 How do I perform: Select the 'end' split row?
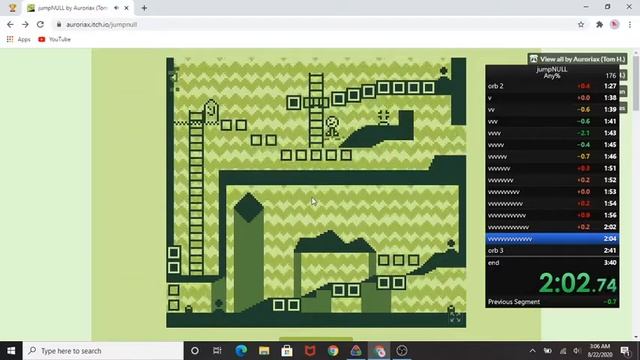(x=552, y=263)
